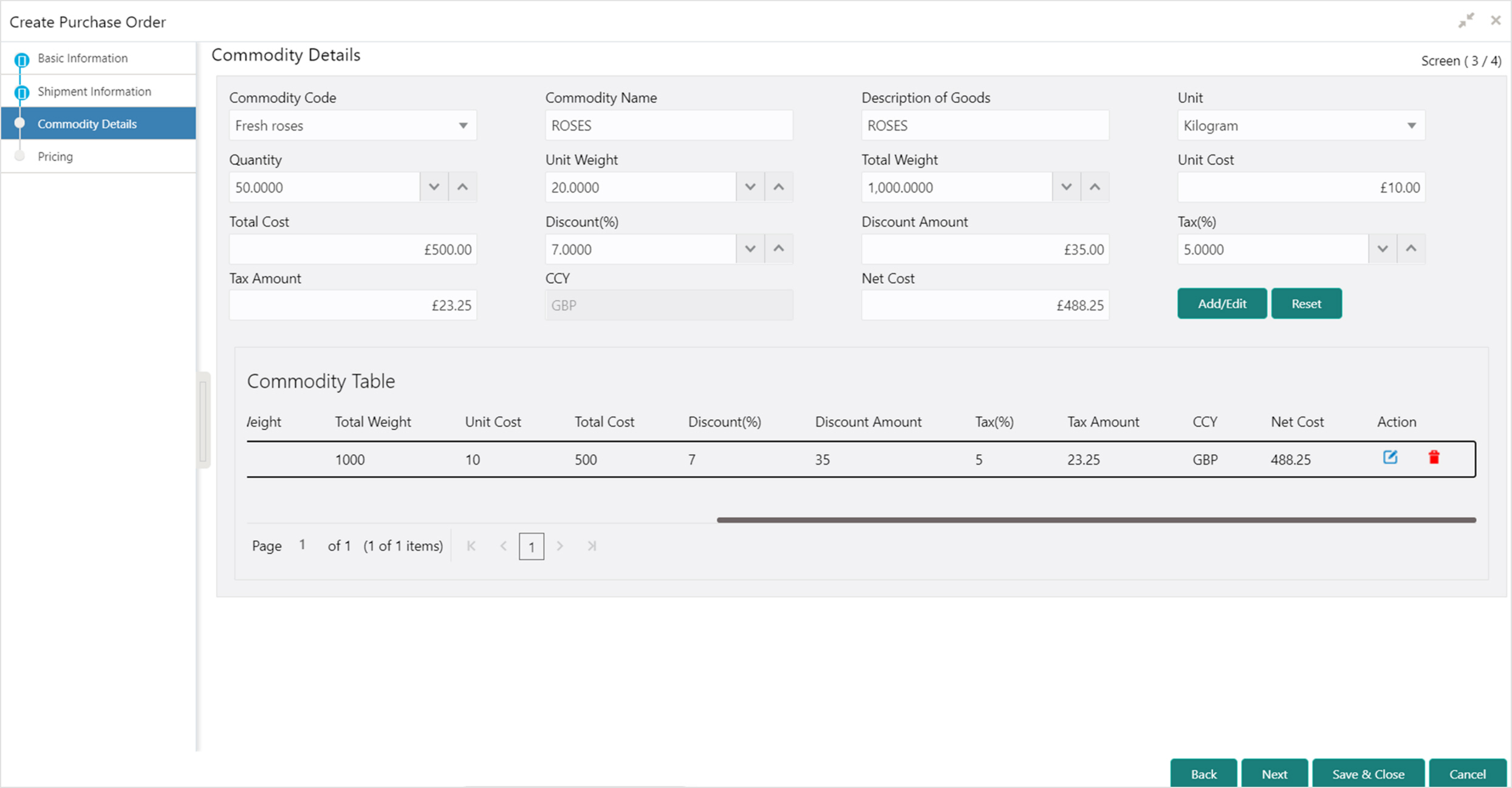Image resolution: width=1512 pixels, height=788 pixels.
Task: Edit the commodity row with pencil icon
Action: click(x=1390, y=457)
